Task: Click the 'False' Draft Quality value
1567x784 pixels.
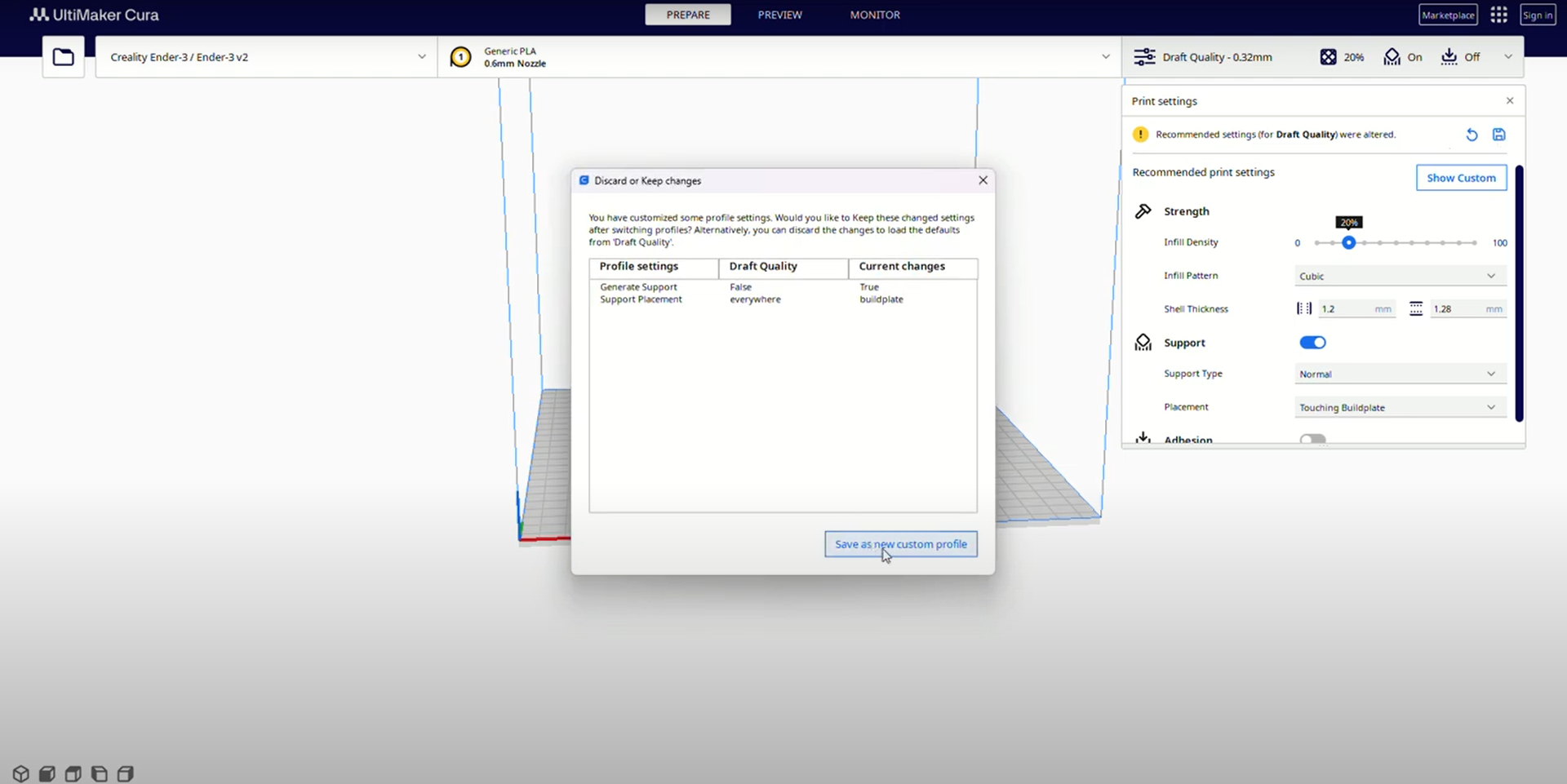Action: (x=740, y=287)
